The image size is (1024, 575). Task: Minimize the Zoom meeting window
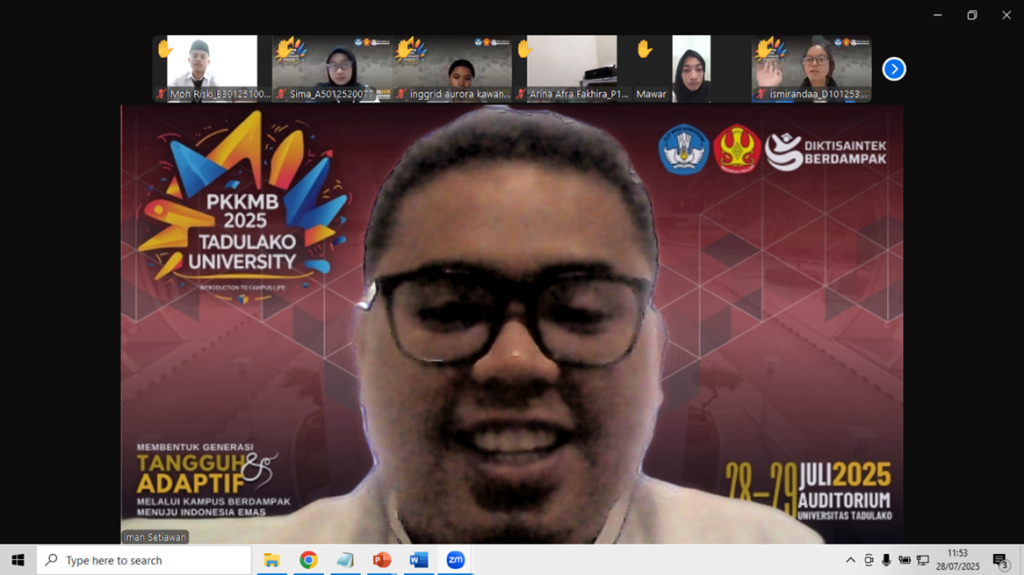tap(937, 15)
